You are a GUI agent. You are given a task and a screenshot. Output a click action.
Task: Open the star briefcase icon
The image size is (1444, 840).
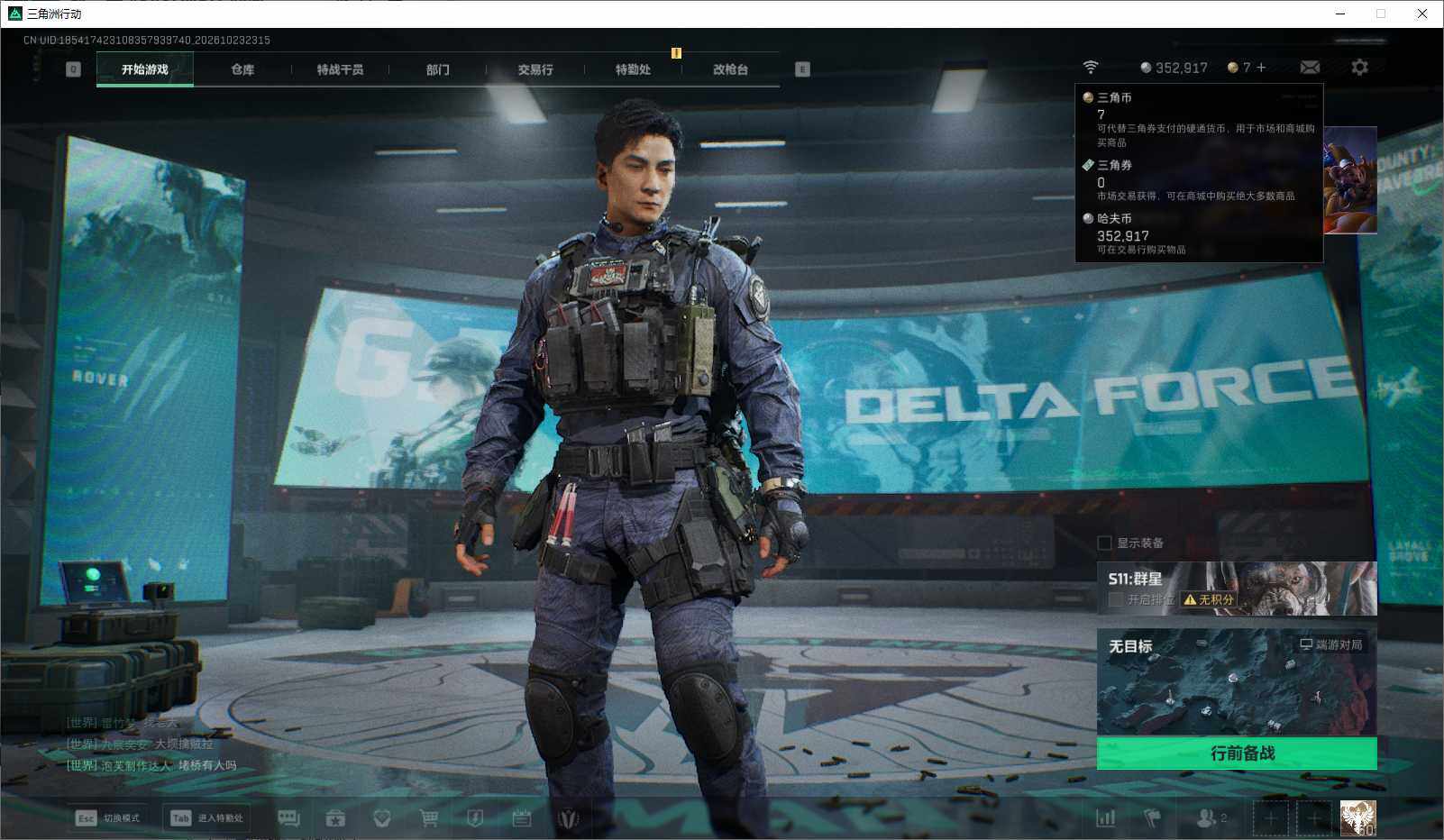[x=335, y=818]
